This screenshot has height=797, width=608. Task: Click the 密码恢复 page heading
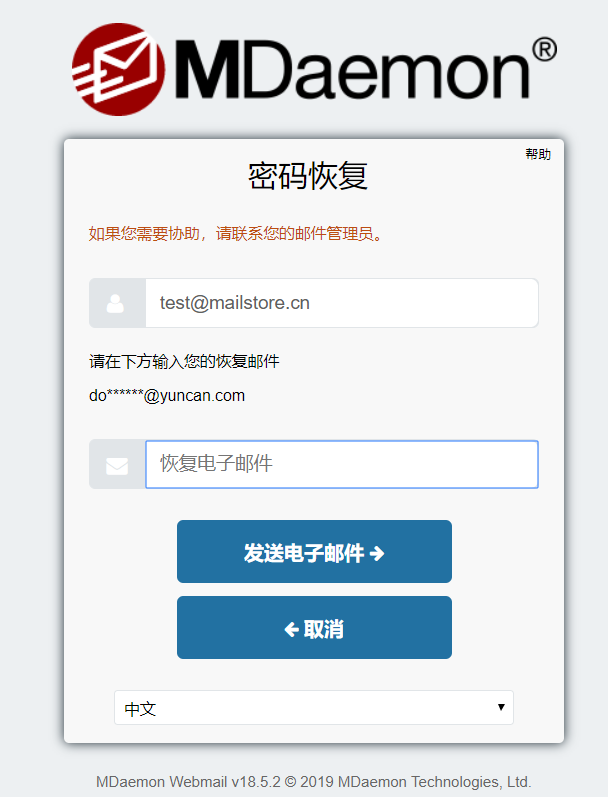coord(308,176)
